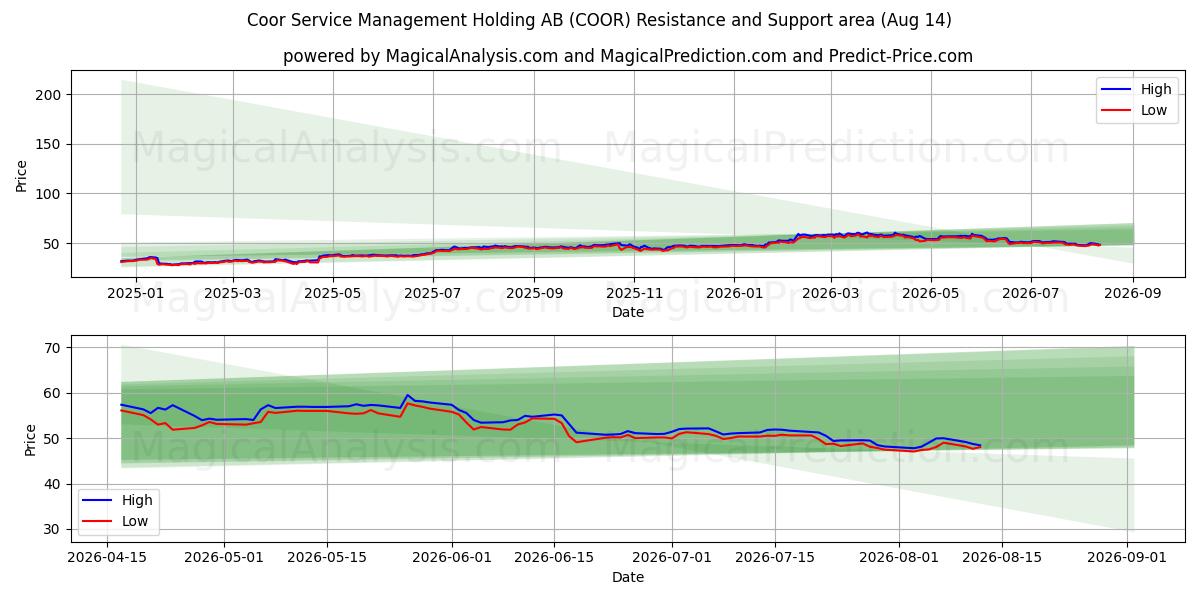Click the '2026-01' tick label on the top chart
The width and height of the screenshot is (1200, 600).
(x=735, y=293)
